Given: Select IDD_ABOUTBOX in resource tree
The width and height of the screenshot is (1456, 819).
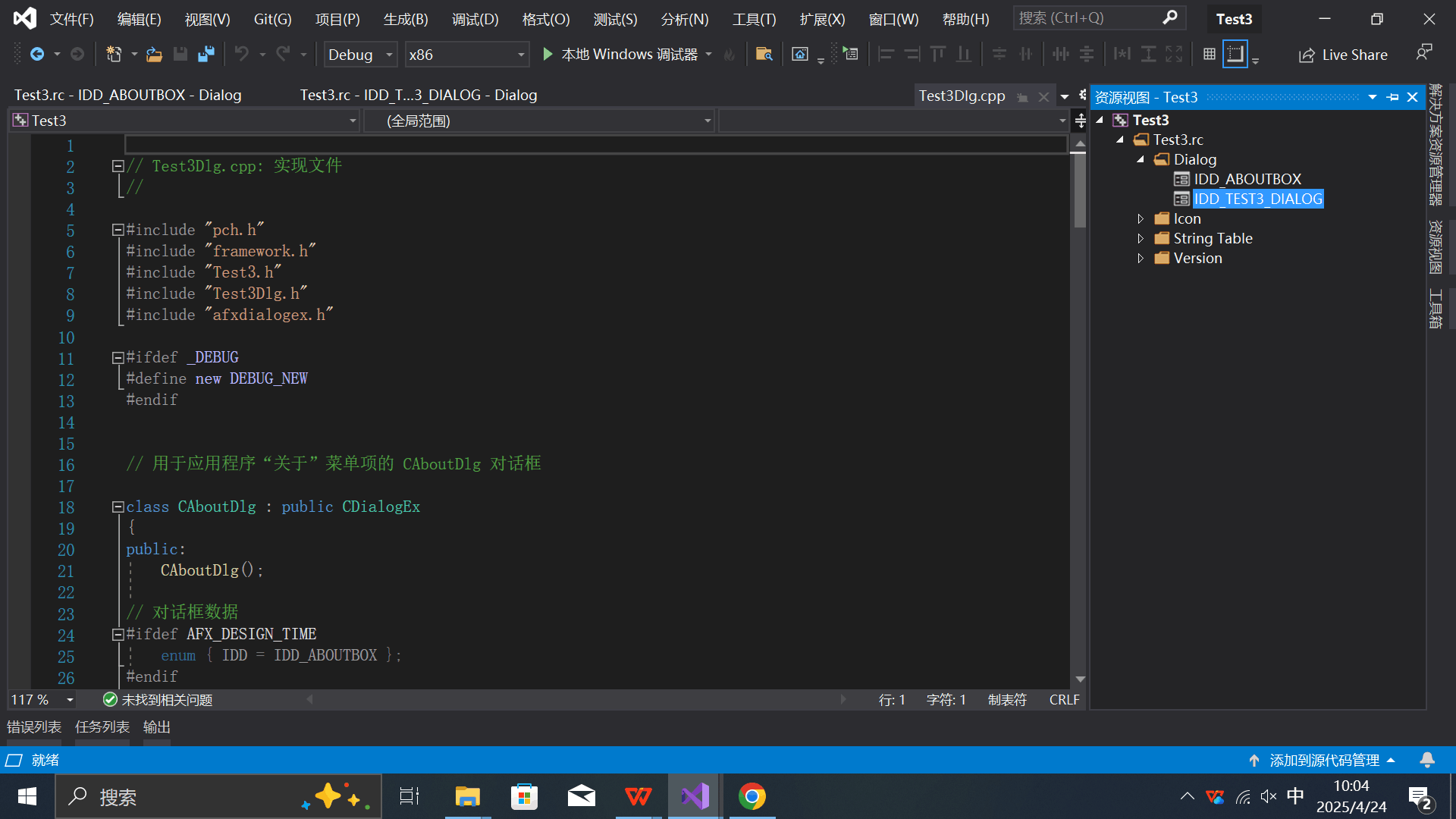Looking at the screenshot, I should 1247,179.
